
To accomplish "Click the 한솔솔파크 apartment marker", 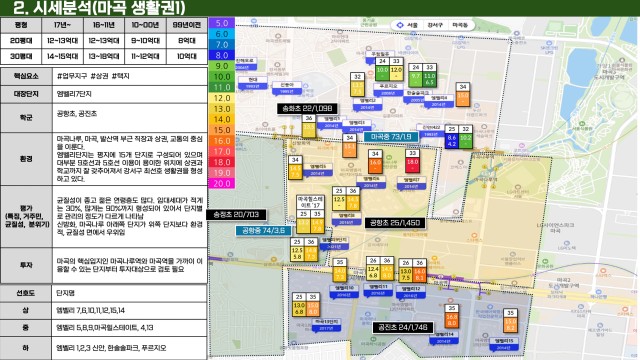I will coord(417,96).
